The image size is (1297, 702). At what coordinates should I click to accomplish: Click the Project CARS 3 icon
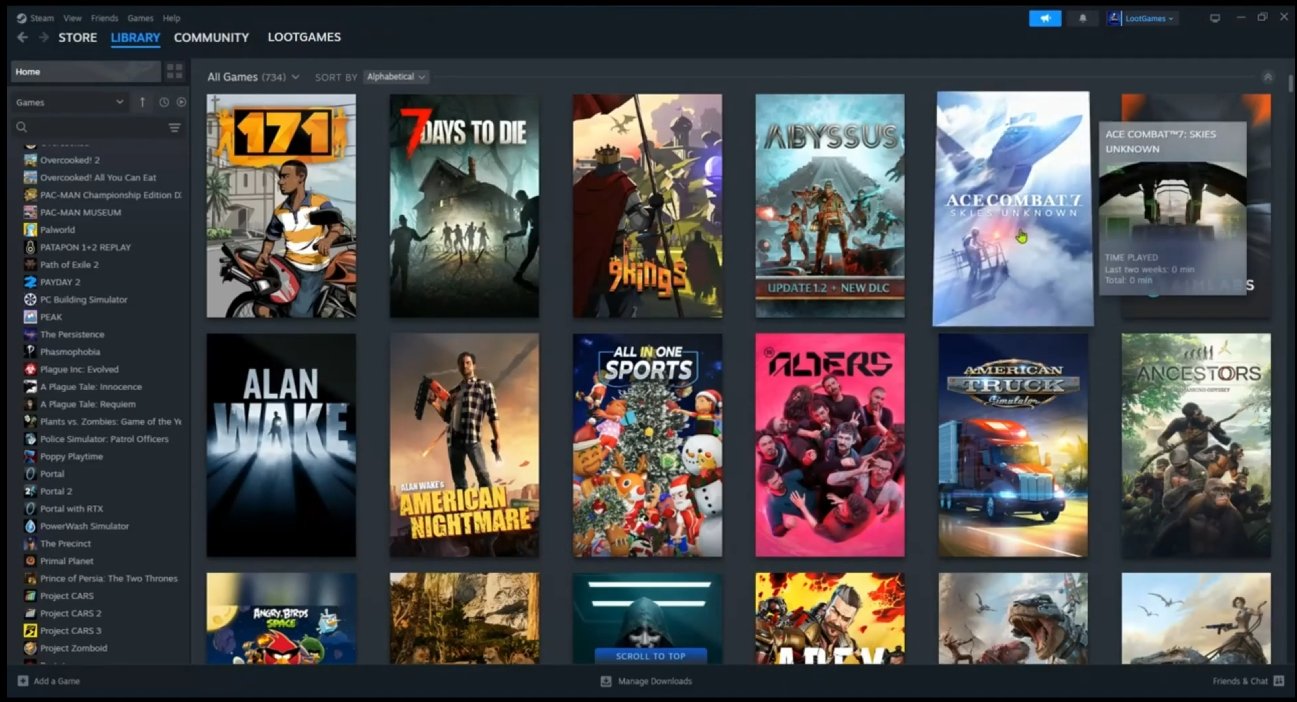(x=31, y=631)
